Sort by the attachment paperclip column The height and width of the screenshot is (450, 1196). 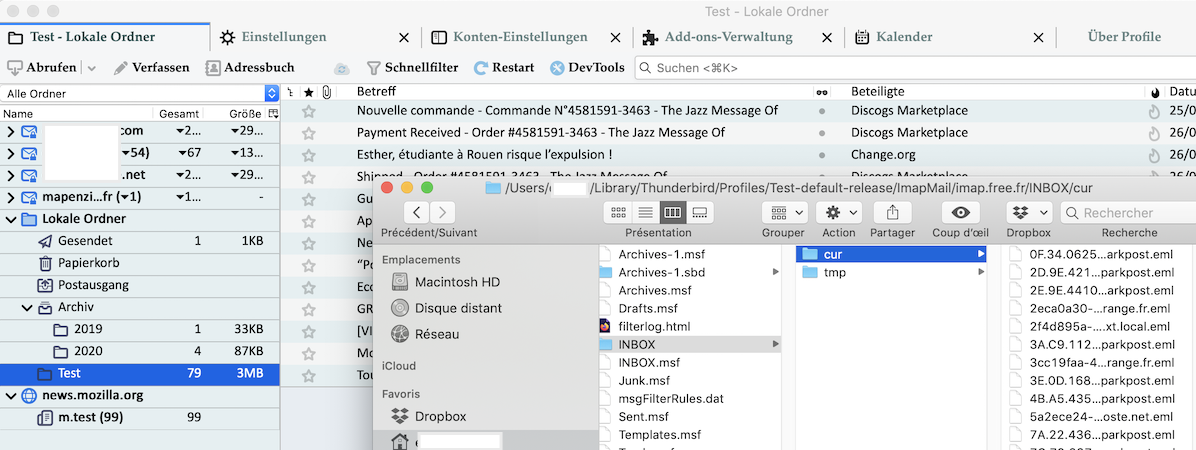point(326,92)
